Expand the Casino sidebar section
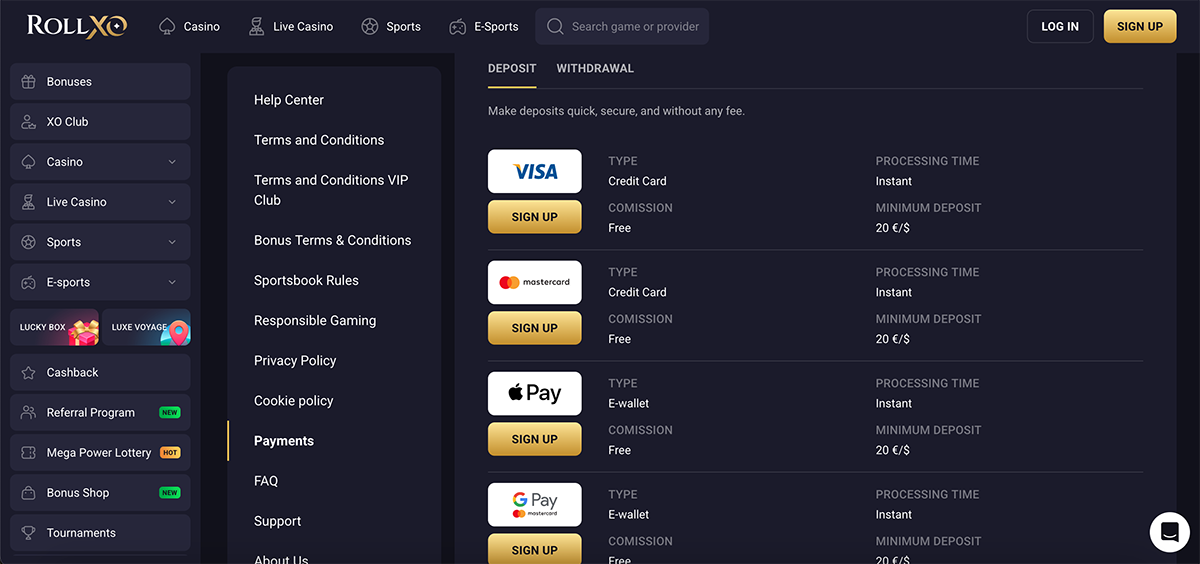This screenshot has height=564, width=1200. (x=172, y=162)
